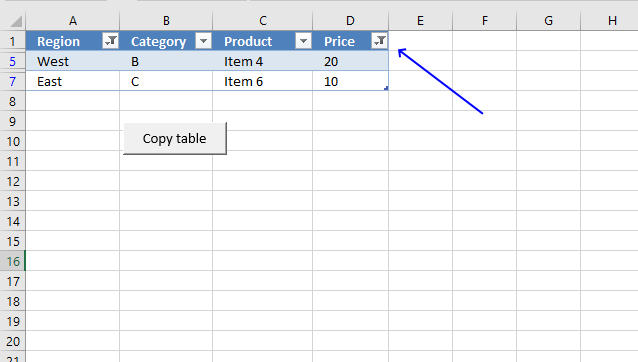
Task: Select row 10 header
Action: pyautogui.click(x=13, y=141)
